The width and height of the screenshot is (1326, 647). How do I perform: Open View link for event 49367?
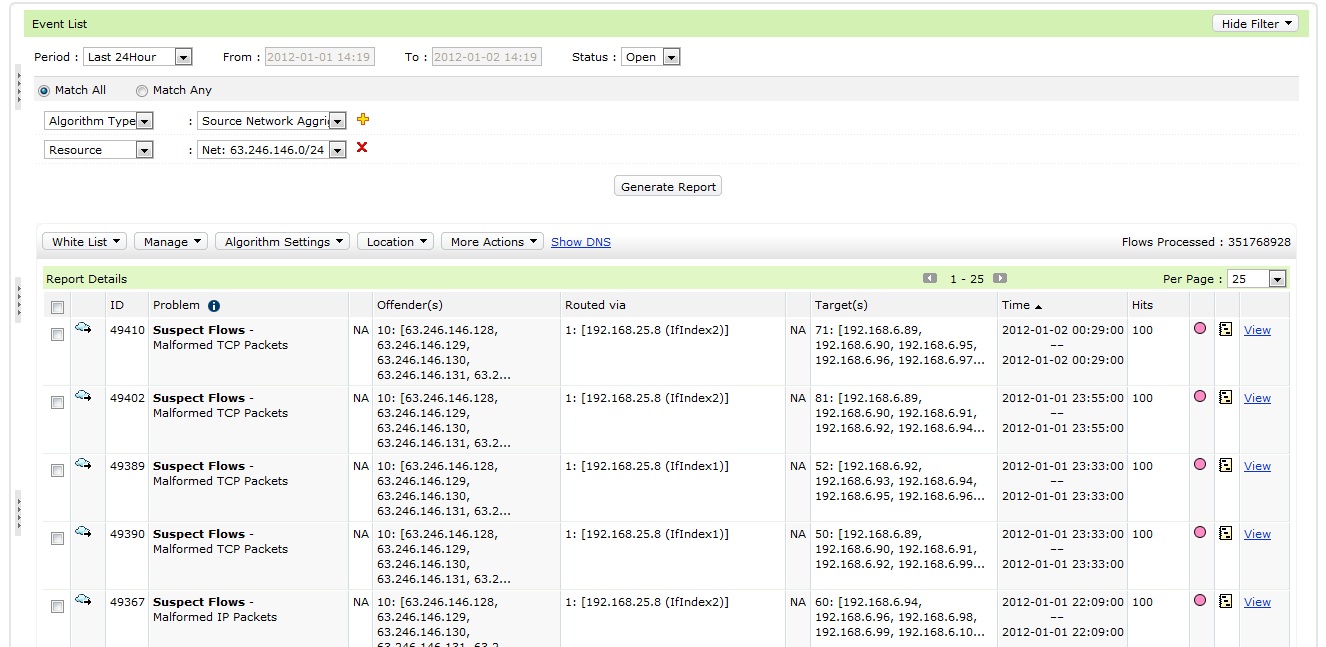[1257, 602]
